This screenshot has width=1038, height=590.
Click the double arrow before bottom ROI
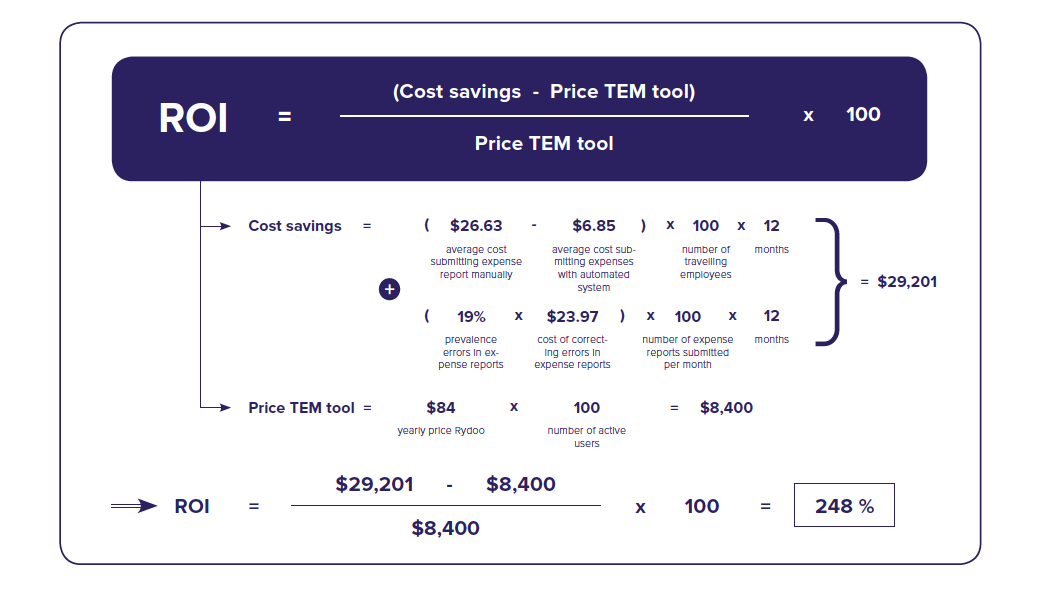pos(134,507)
